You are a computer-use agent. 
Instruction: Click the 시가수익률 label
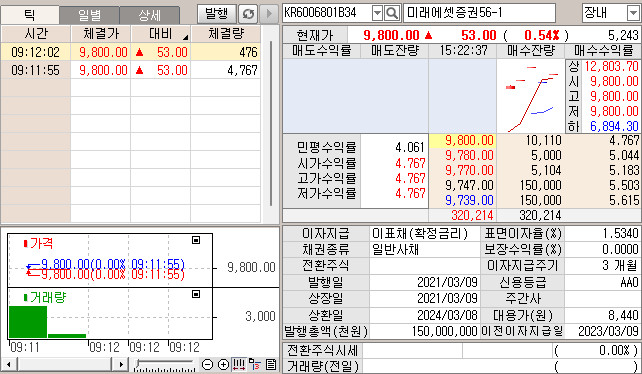pos(327,163)
